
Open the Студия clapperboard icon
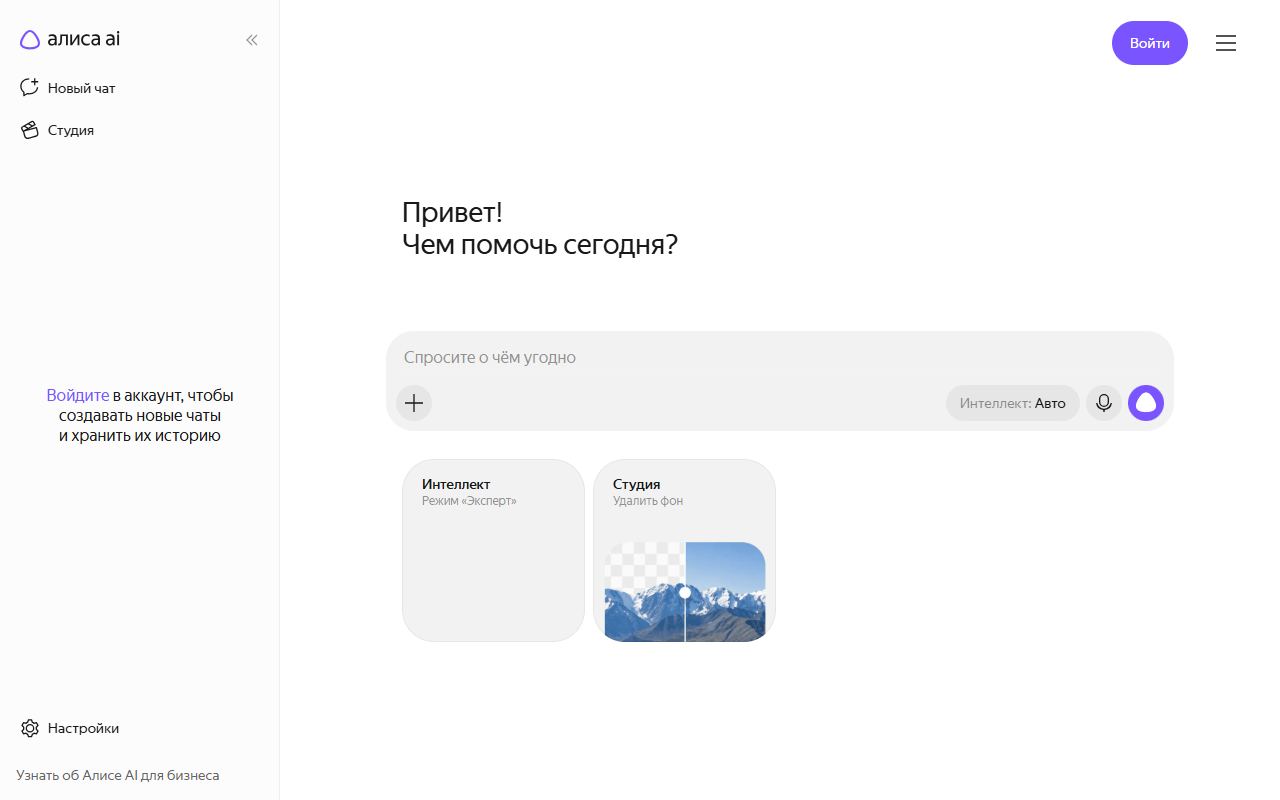[x=29, y=130]
